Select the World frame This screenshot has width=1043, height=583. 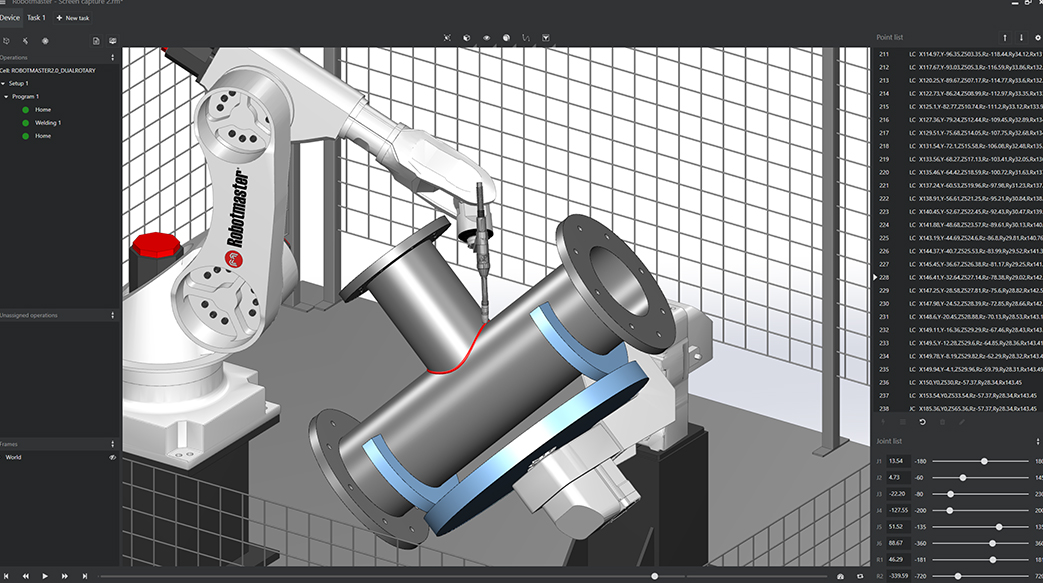tap(13, 457)
